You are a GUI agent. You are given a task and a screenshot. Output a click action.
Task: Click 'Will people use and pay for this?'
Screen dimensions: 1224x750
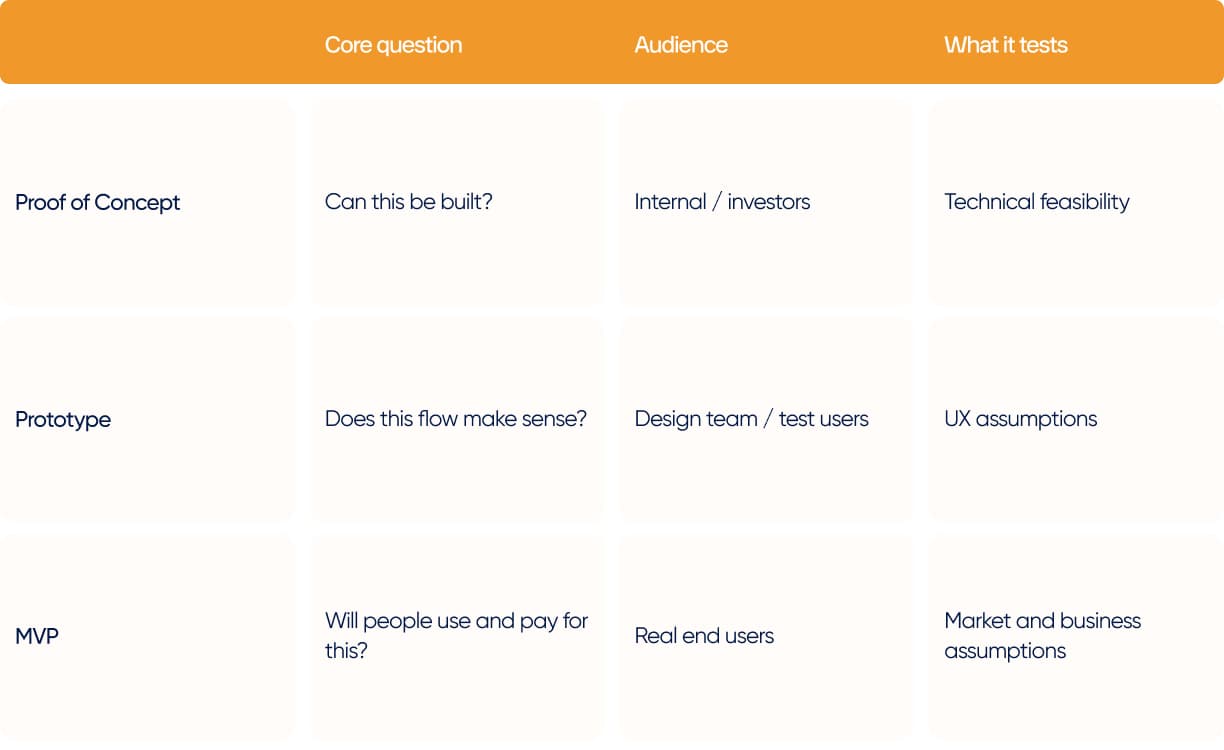pyautogui.click(x=456, y=635)
